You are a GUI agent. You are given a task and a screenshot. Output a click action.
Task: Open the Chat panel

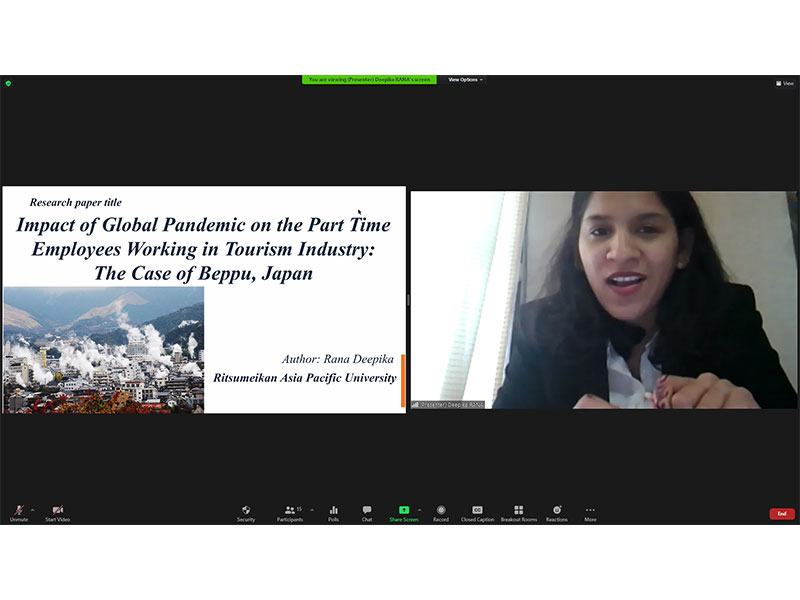[367, 511]
